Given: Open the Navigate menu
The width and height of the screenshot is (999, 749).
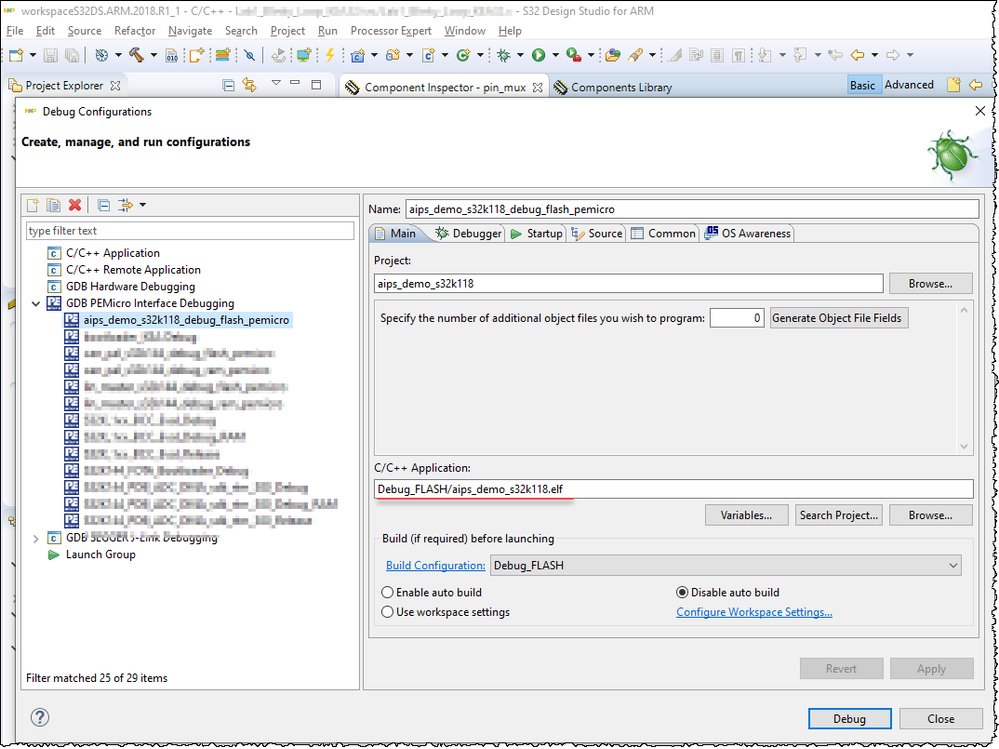Looking at the screenshot, I should (190, 31).
